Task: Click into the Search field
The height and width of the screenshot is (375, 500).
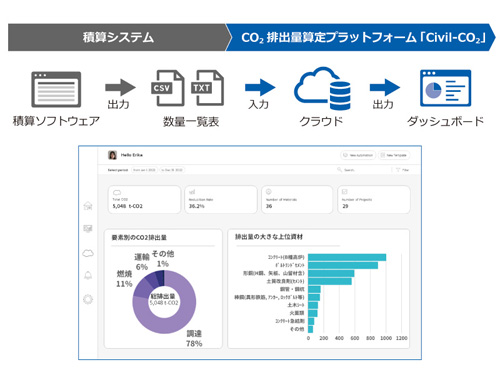Action: (363, 170)
